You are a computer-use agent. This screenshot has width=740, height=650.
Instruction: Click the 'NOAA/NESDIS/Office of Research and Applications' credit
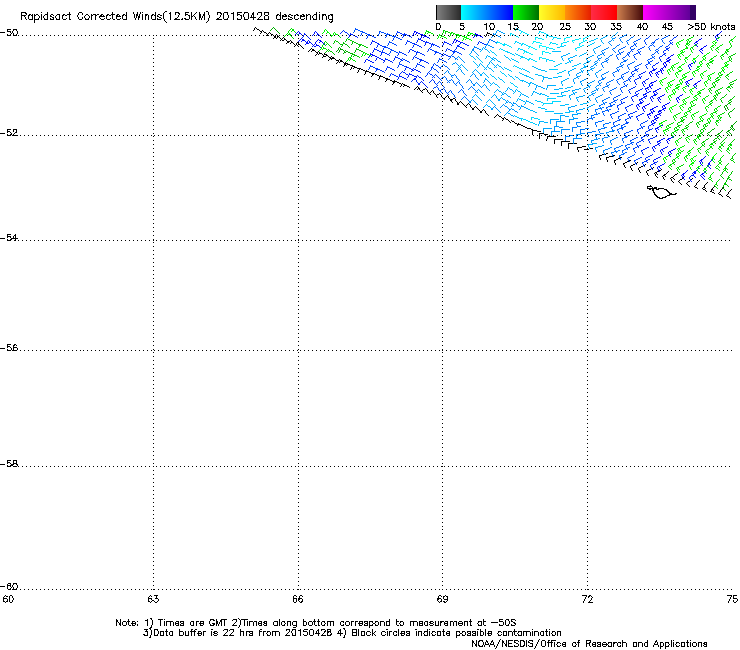589,644
